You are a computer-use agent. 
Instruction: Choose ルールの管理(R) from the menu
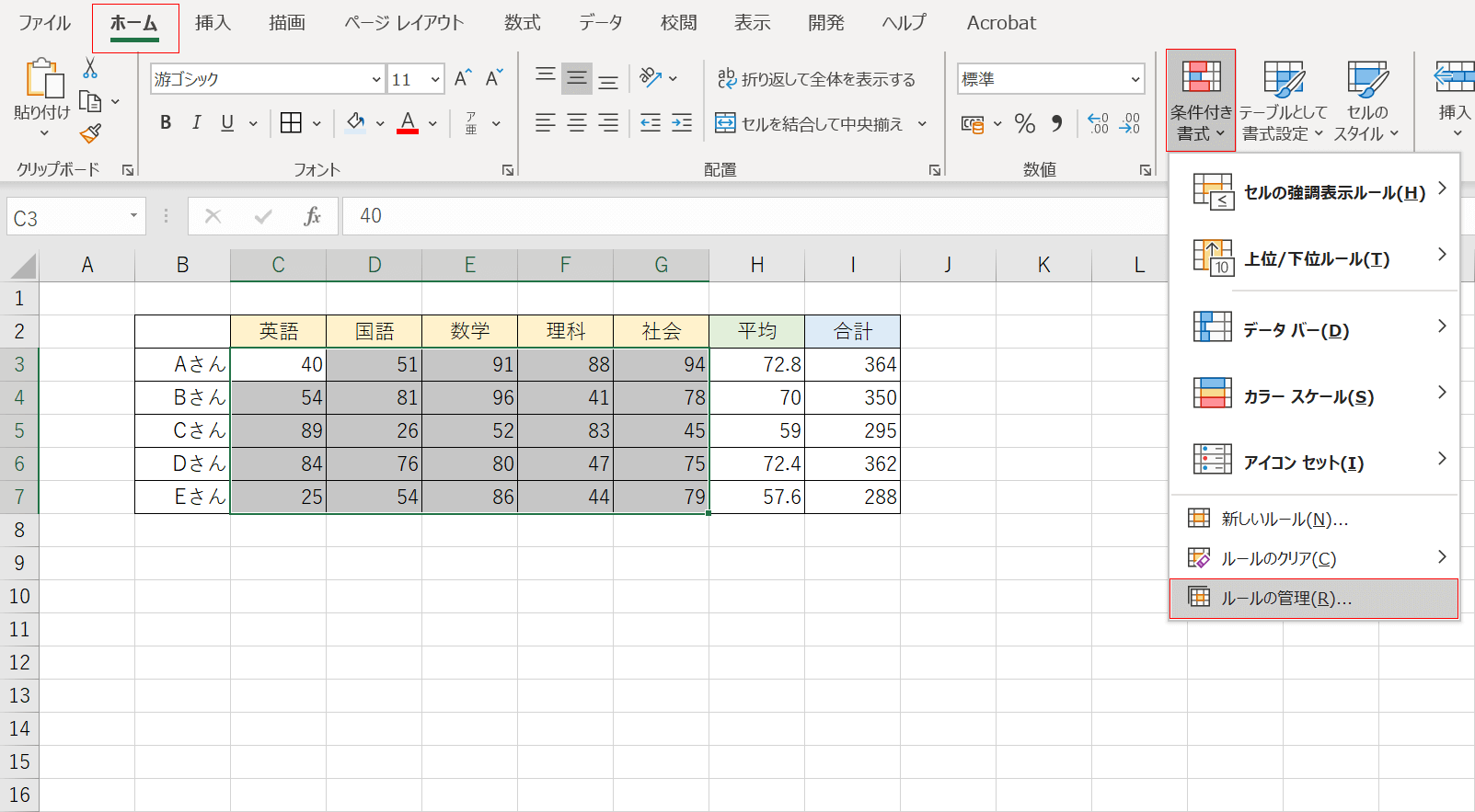(1286, 599)
